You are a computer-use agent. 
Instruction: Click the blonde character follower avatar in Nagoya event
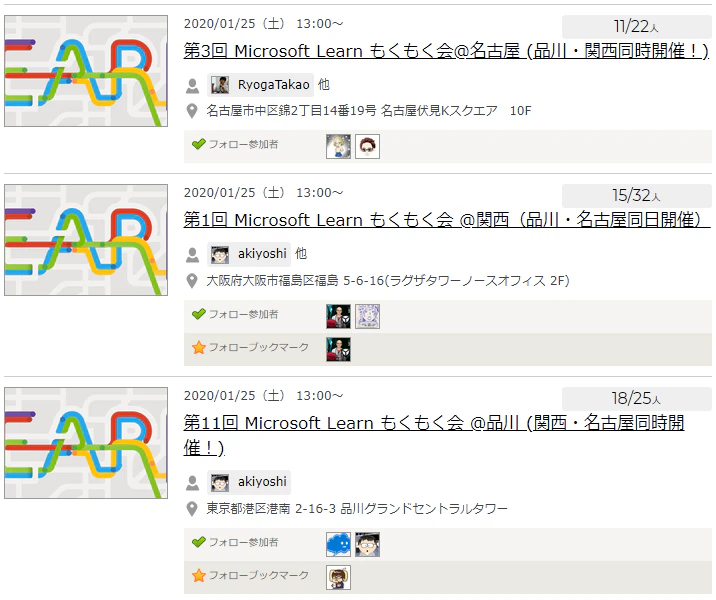coord(338,146)
